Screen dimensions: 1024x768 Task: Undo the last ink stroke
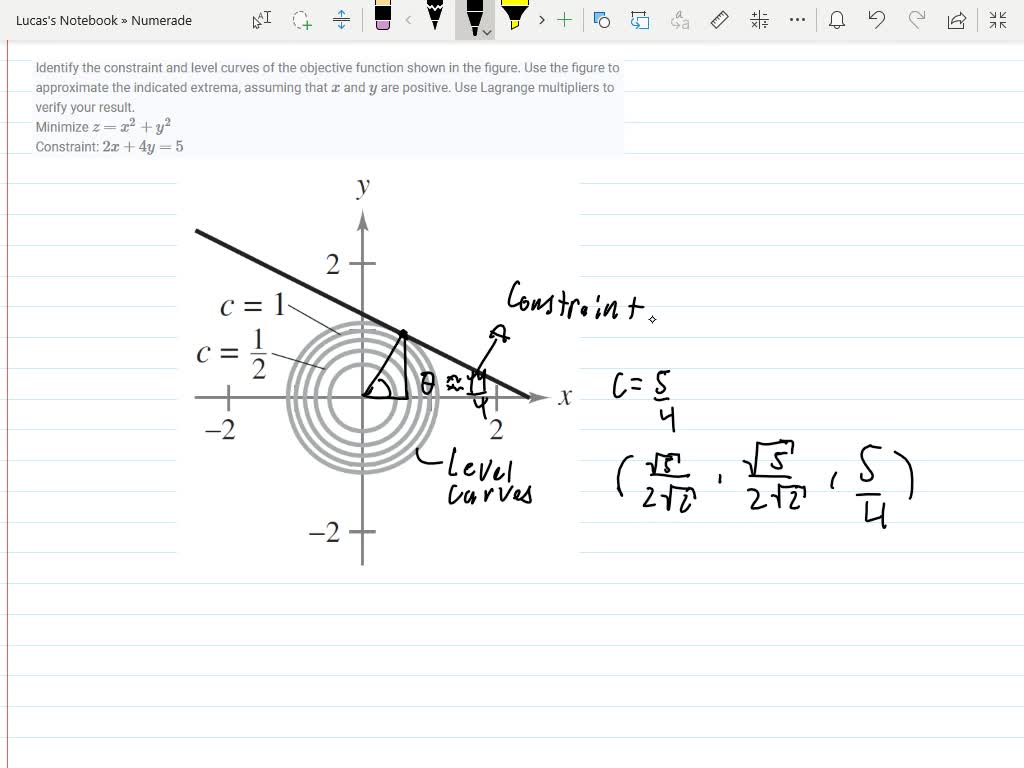(x=877, y=20)
